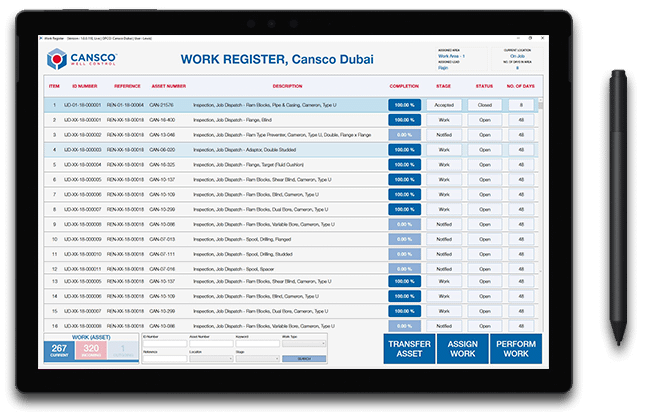
Task: Click the On Job current location value
Action: click(517, 56)
